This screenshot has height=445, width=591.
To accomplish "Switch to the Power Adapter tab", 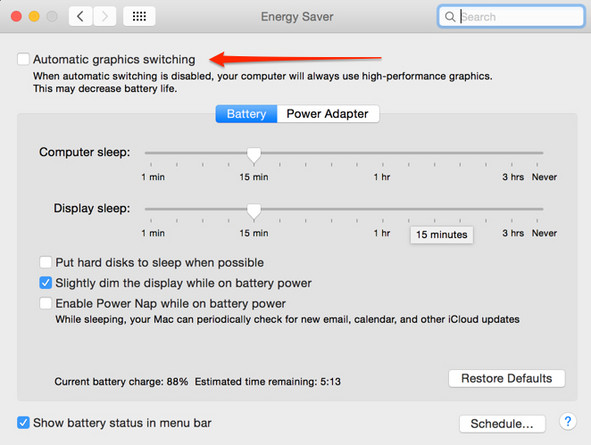I will point(328,114).
